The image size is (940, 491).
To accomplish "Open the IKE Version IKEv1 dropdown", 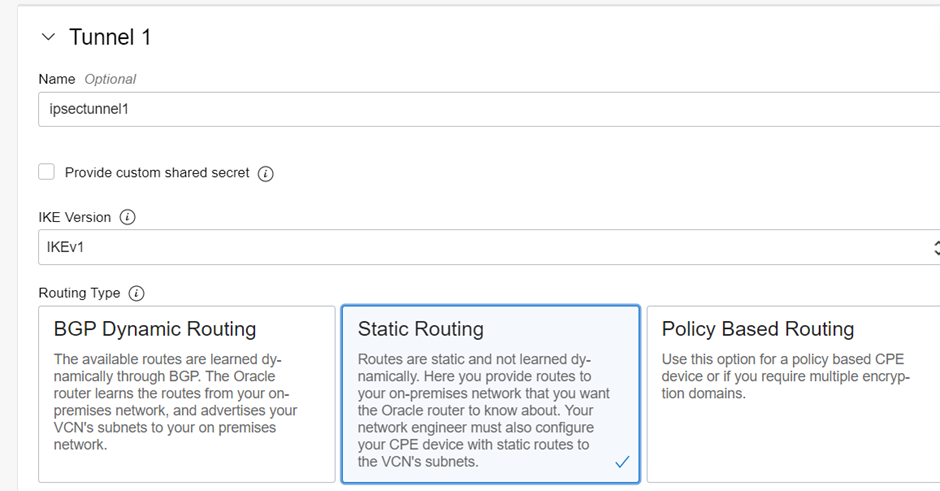I will pyautogui.click(x=489, y=247).
